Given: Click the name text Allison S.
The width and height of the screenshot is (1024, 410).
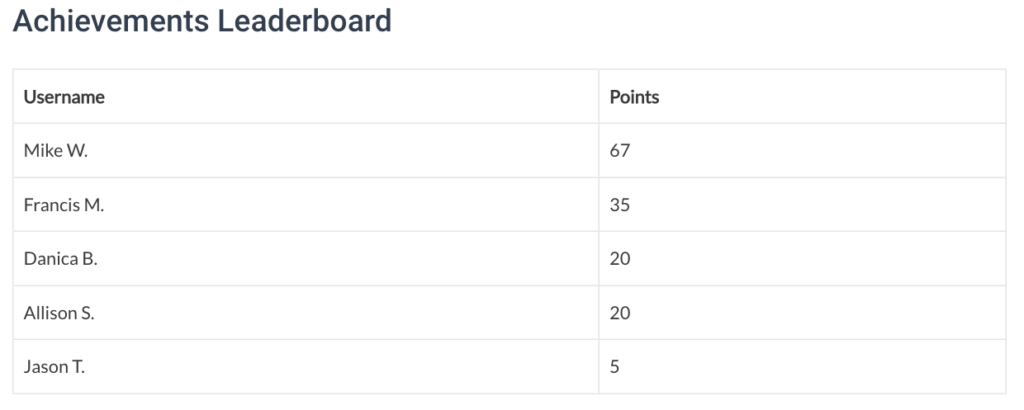Looking at the screenshot, I should point(59,313).
